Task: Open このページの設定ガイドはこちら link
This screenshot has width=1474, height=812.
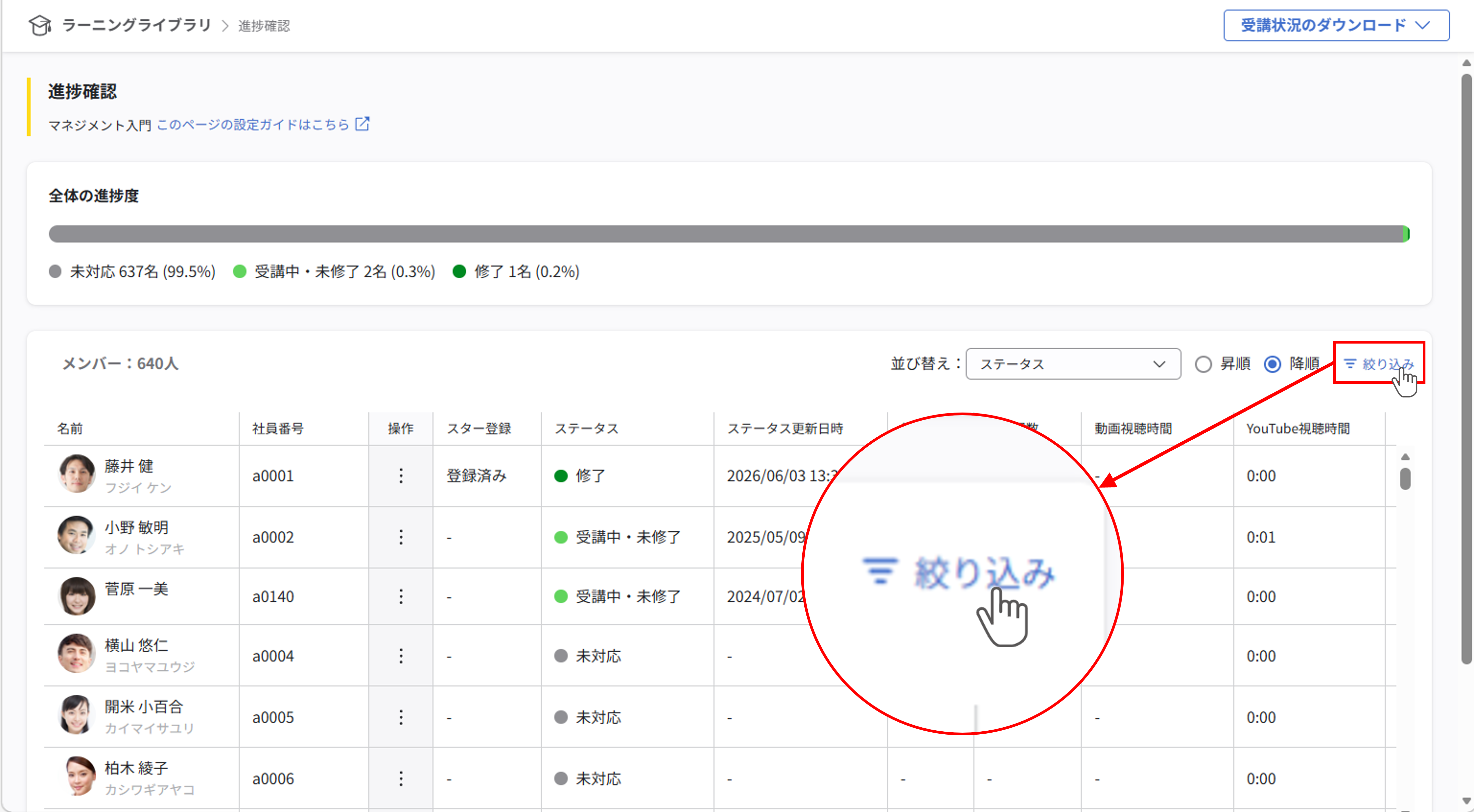Action: tap(252, 124)
